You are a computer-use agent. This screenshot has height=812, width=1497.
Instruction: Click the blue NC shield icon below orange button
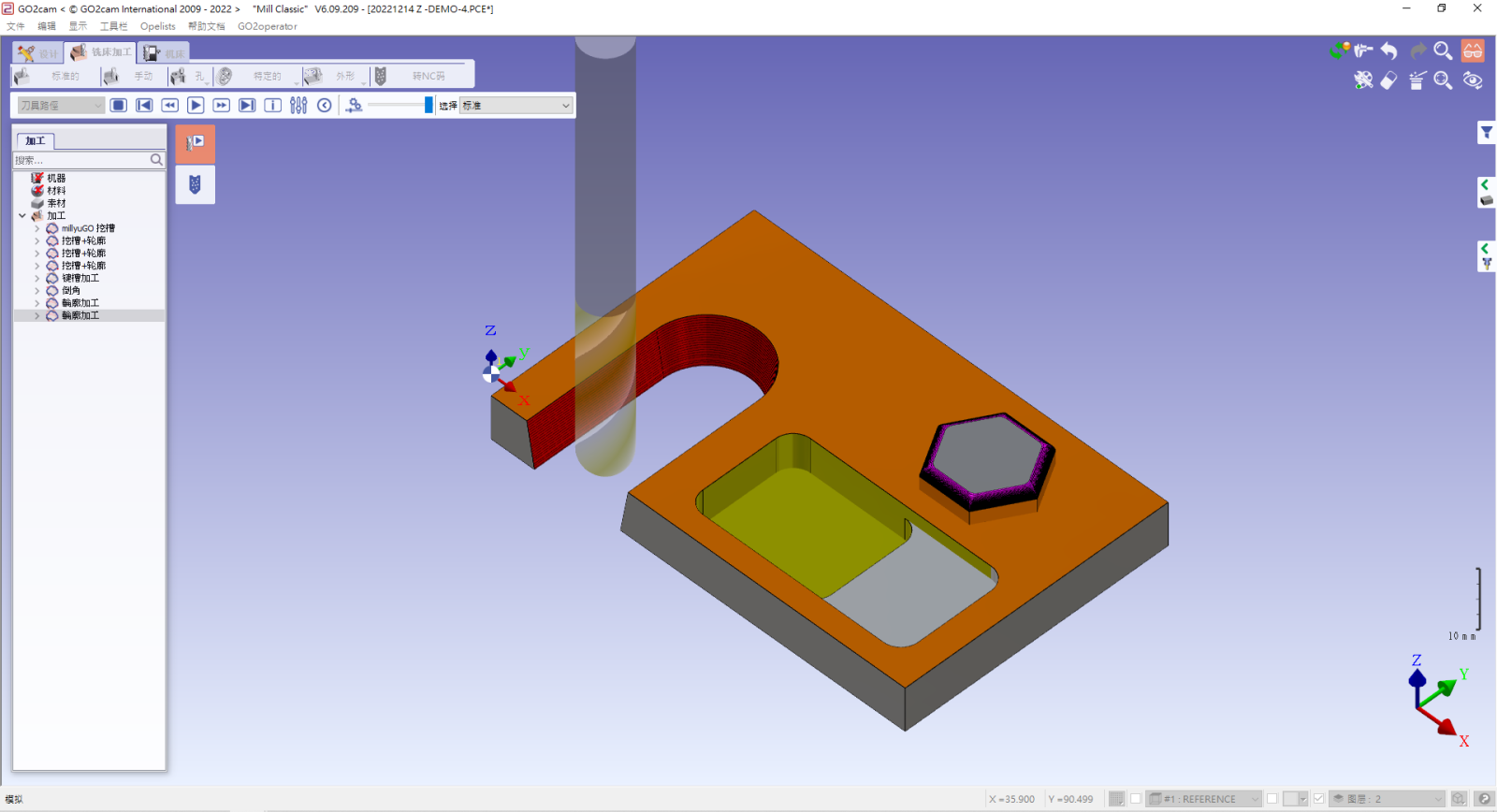point(196,184)
